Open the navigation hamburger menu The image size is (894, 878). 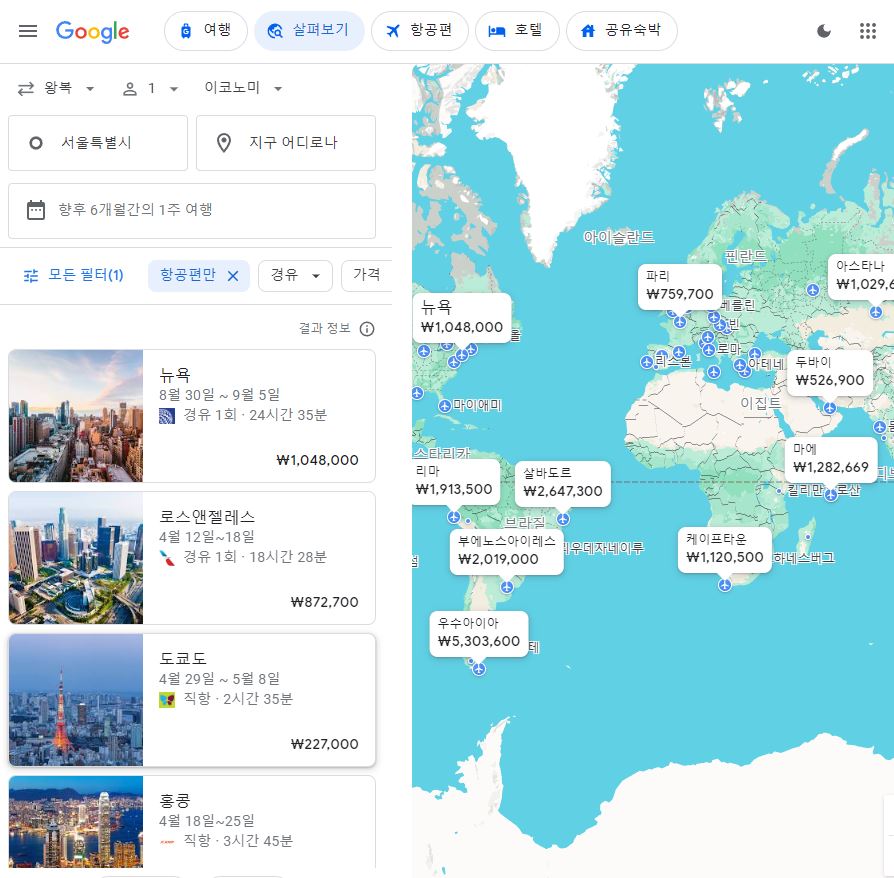[28, 31]
